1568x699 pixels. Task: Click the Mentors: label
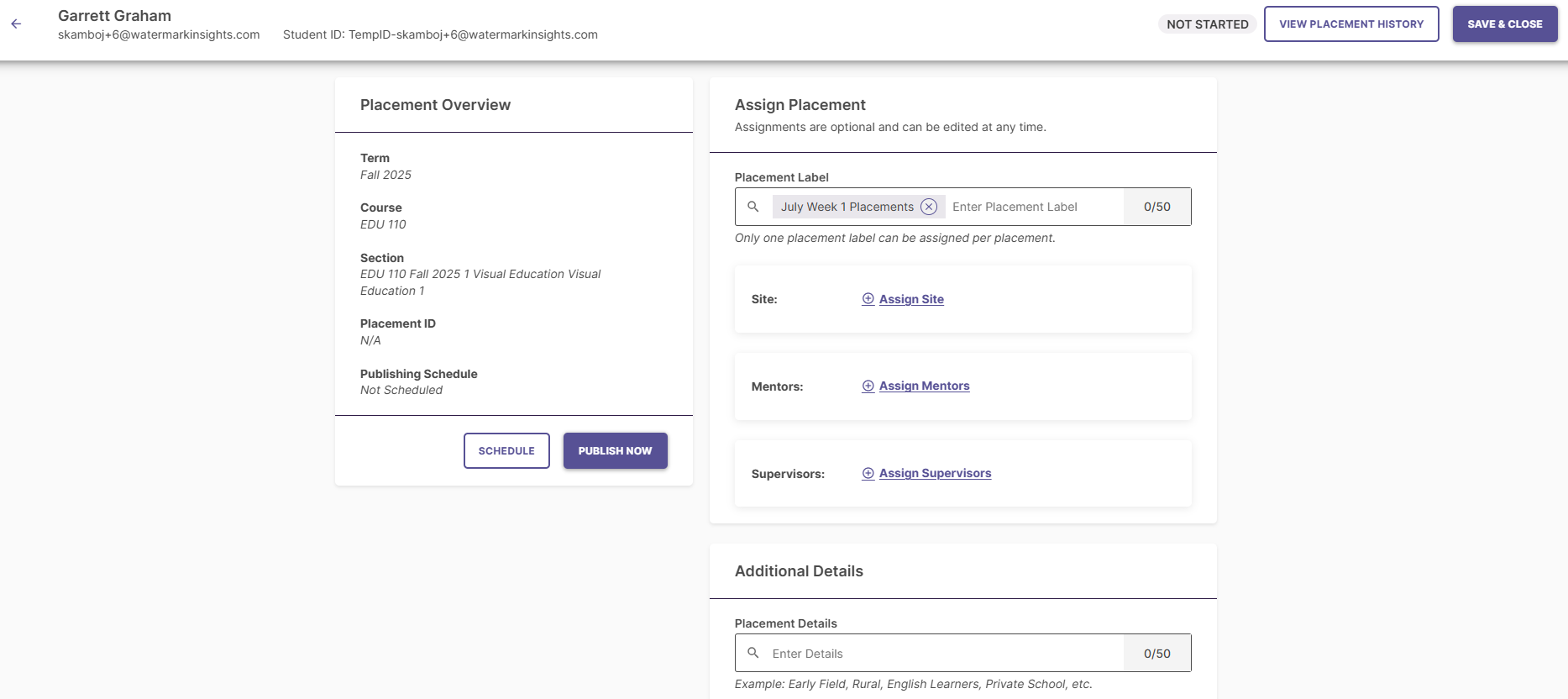(x=777, y=386)
